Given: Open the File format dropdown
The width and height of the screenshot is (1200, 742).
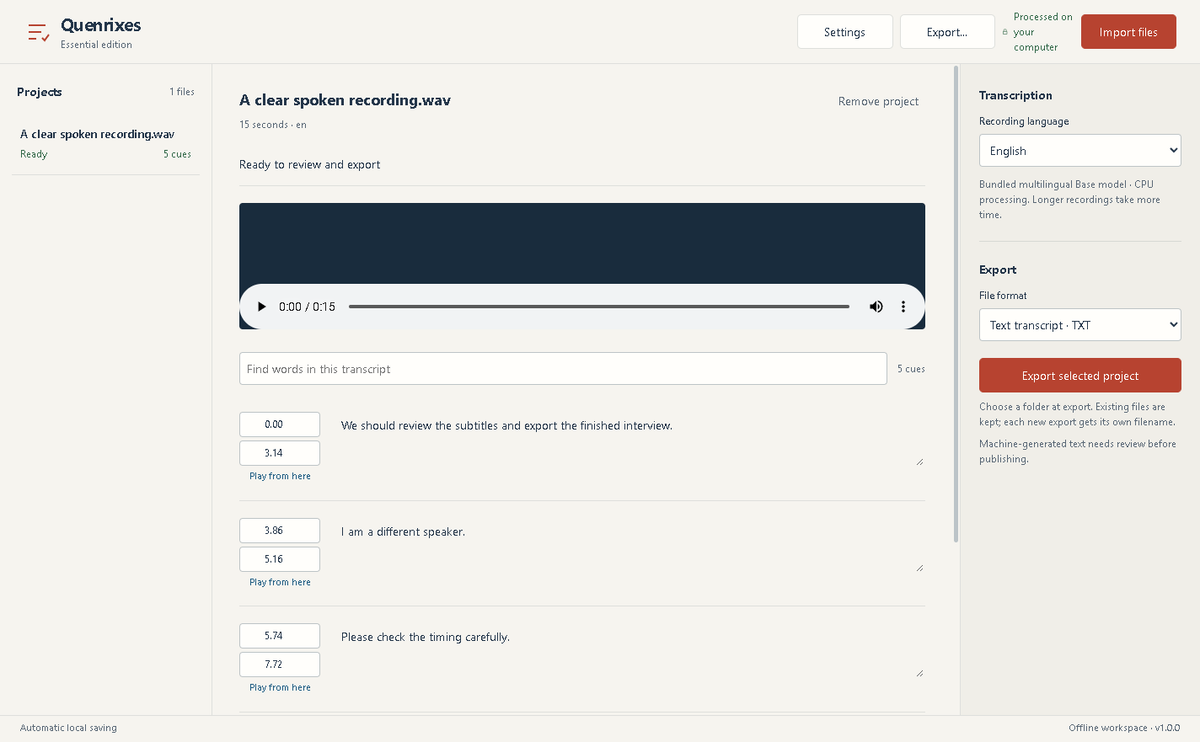Looking at the screenshot, I should (x=1080, y=325).
